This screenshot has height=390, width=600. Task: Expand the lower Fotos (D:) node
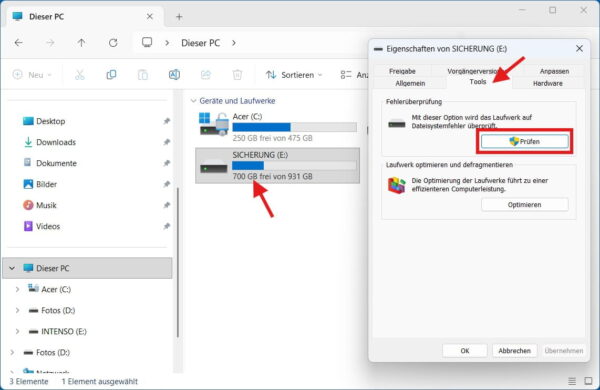(12, 352)
